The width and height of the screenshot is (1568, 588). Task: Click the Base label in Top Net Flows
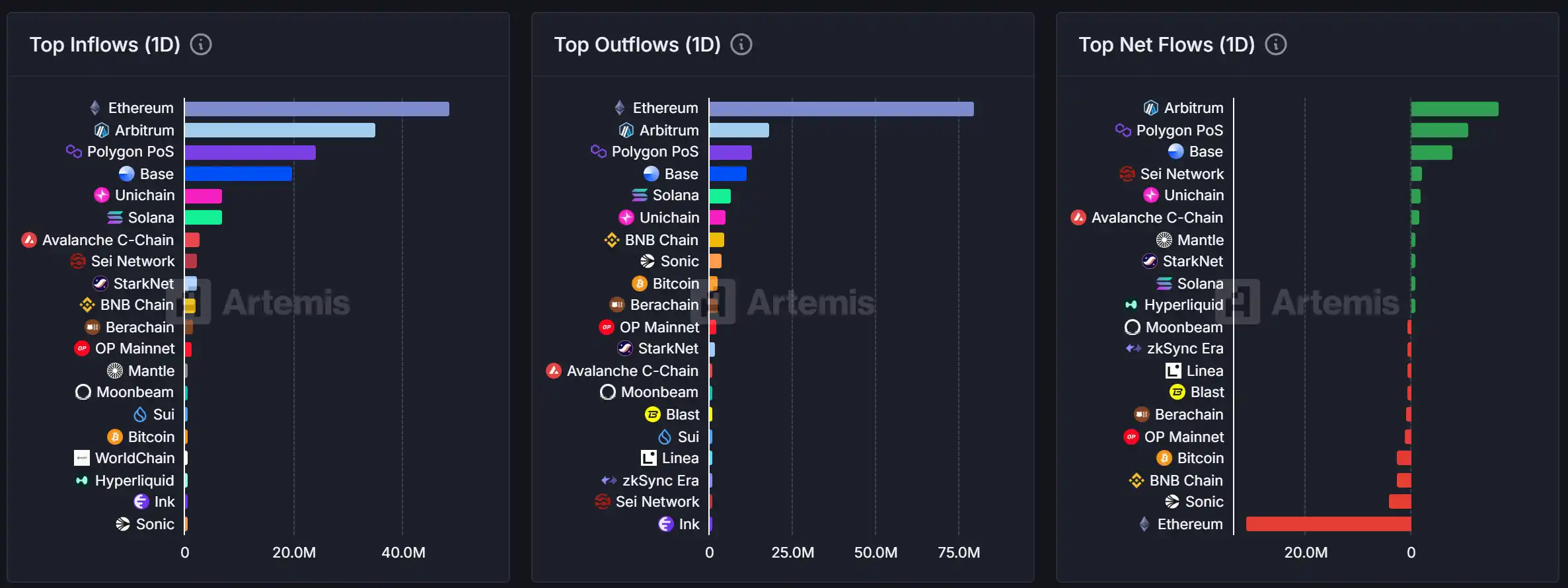[x=1206, y=151]
